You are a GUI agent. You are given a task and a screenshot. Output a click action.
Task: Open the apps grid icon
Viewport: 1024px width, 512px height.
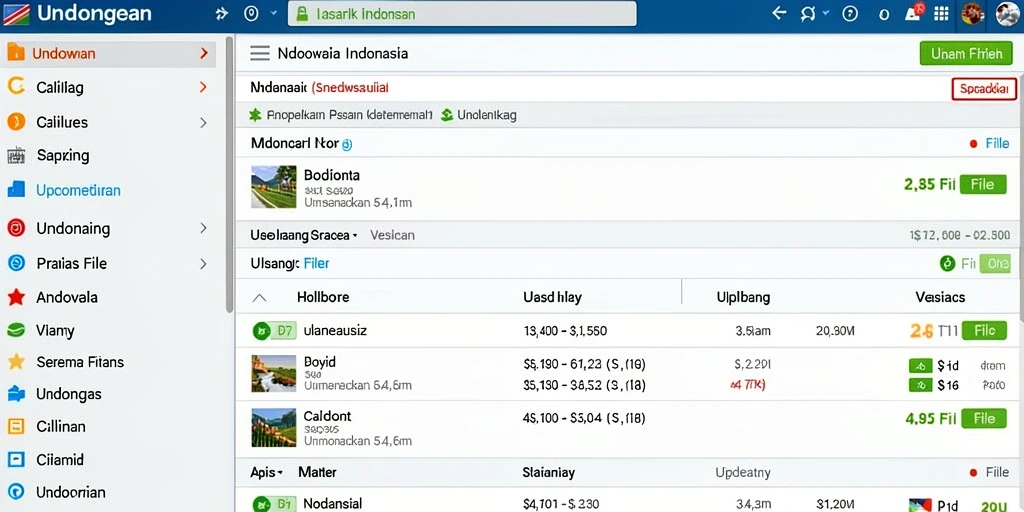click(941, 14)
